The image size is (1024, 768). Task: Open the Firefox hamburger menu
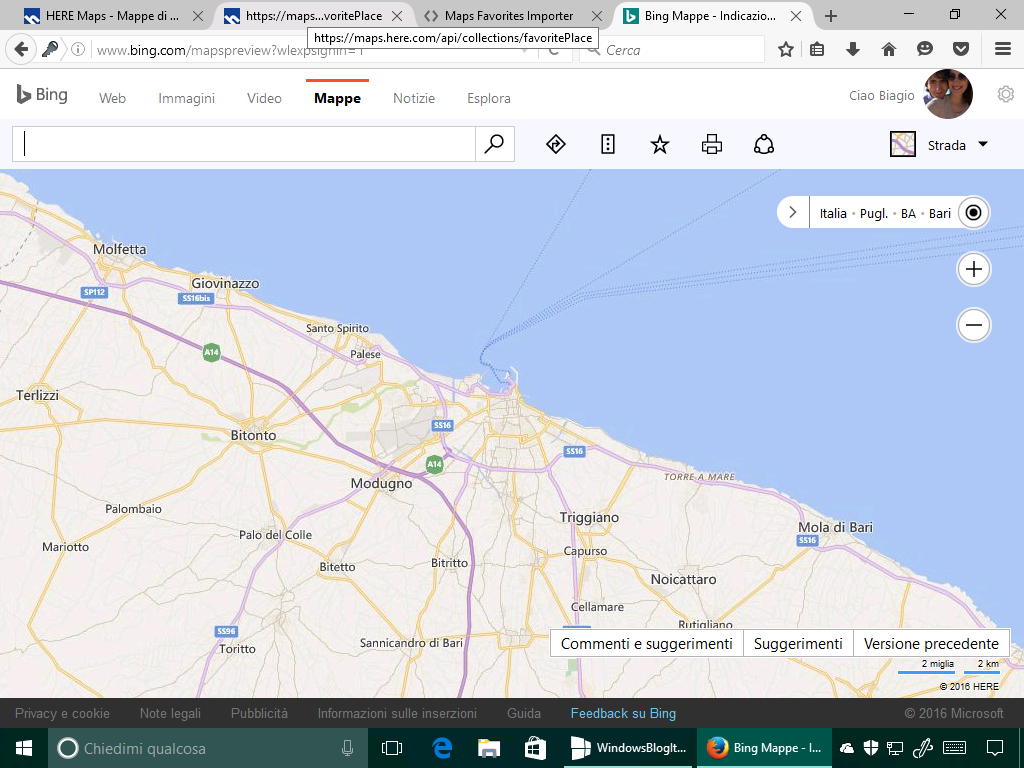point(1002,49)
